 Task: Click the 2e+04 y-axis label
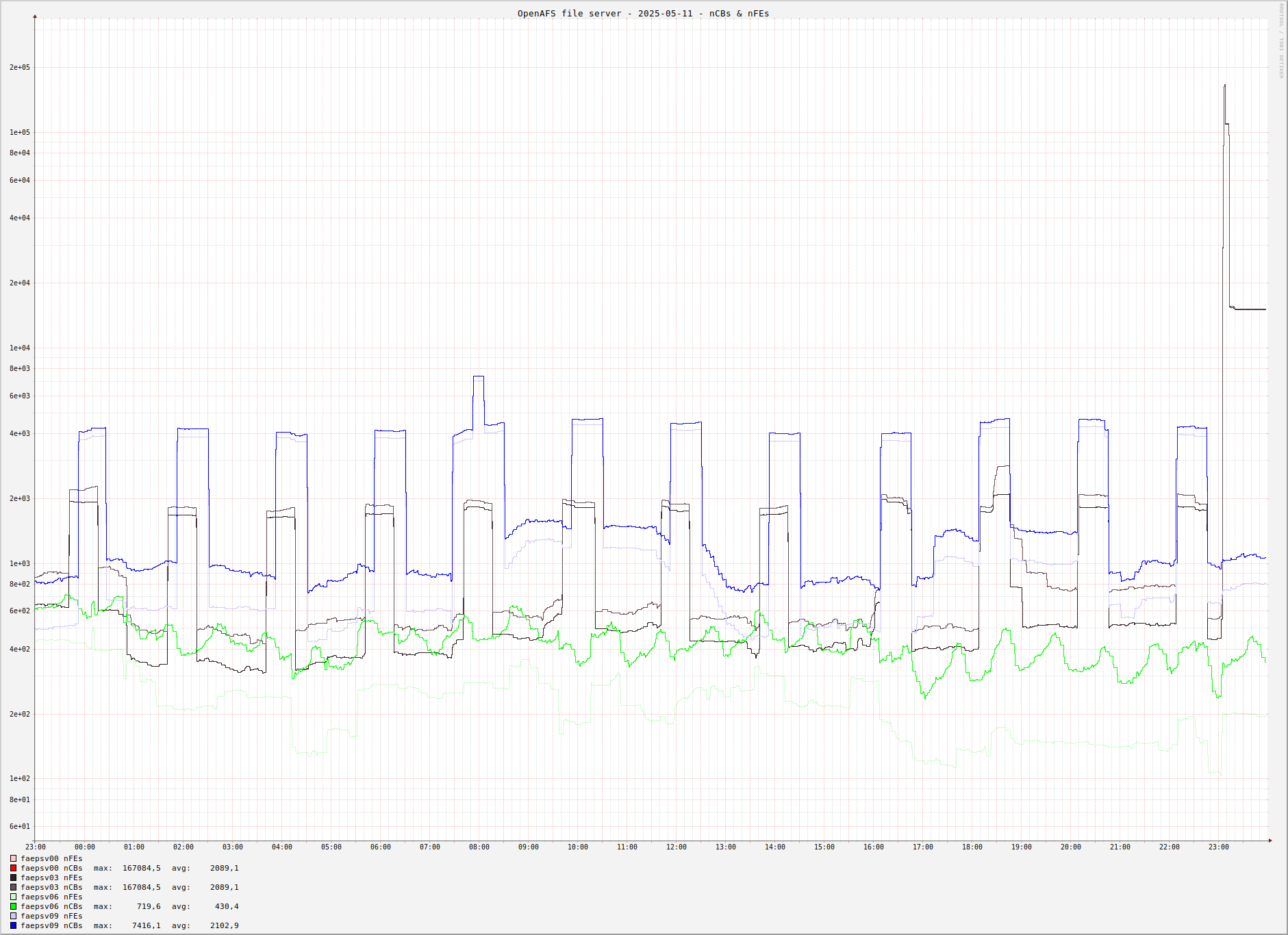point(20,283)
